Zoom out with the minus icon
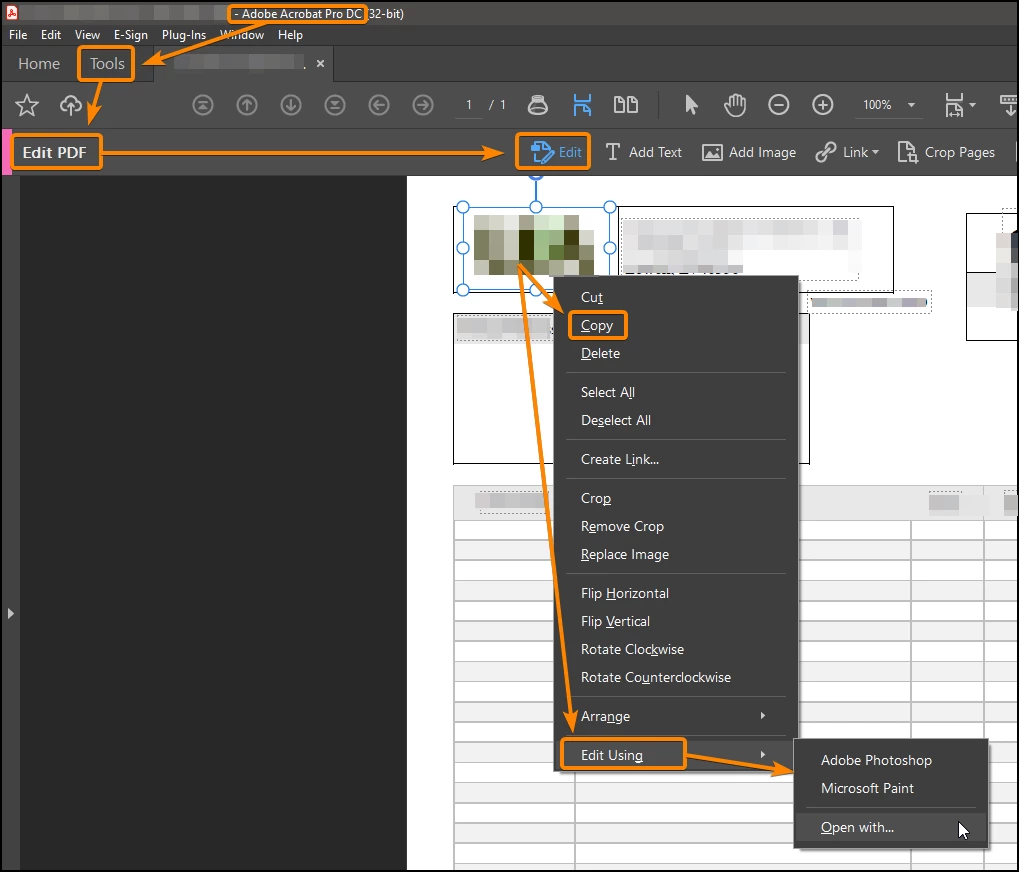The height and width of the screenshot is (872, 1019). (x=779, y=105)
